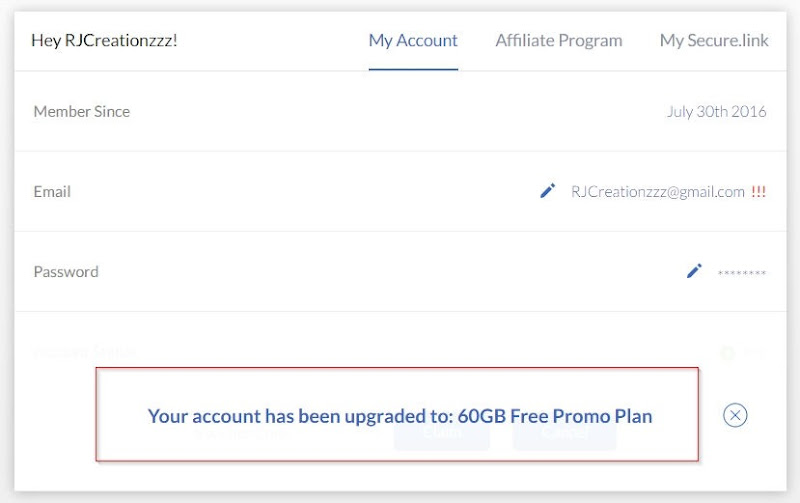Switch to the Affiliate Program tab
800x503 pixels.
(558, 41)
